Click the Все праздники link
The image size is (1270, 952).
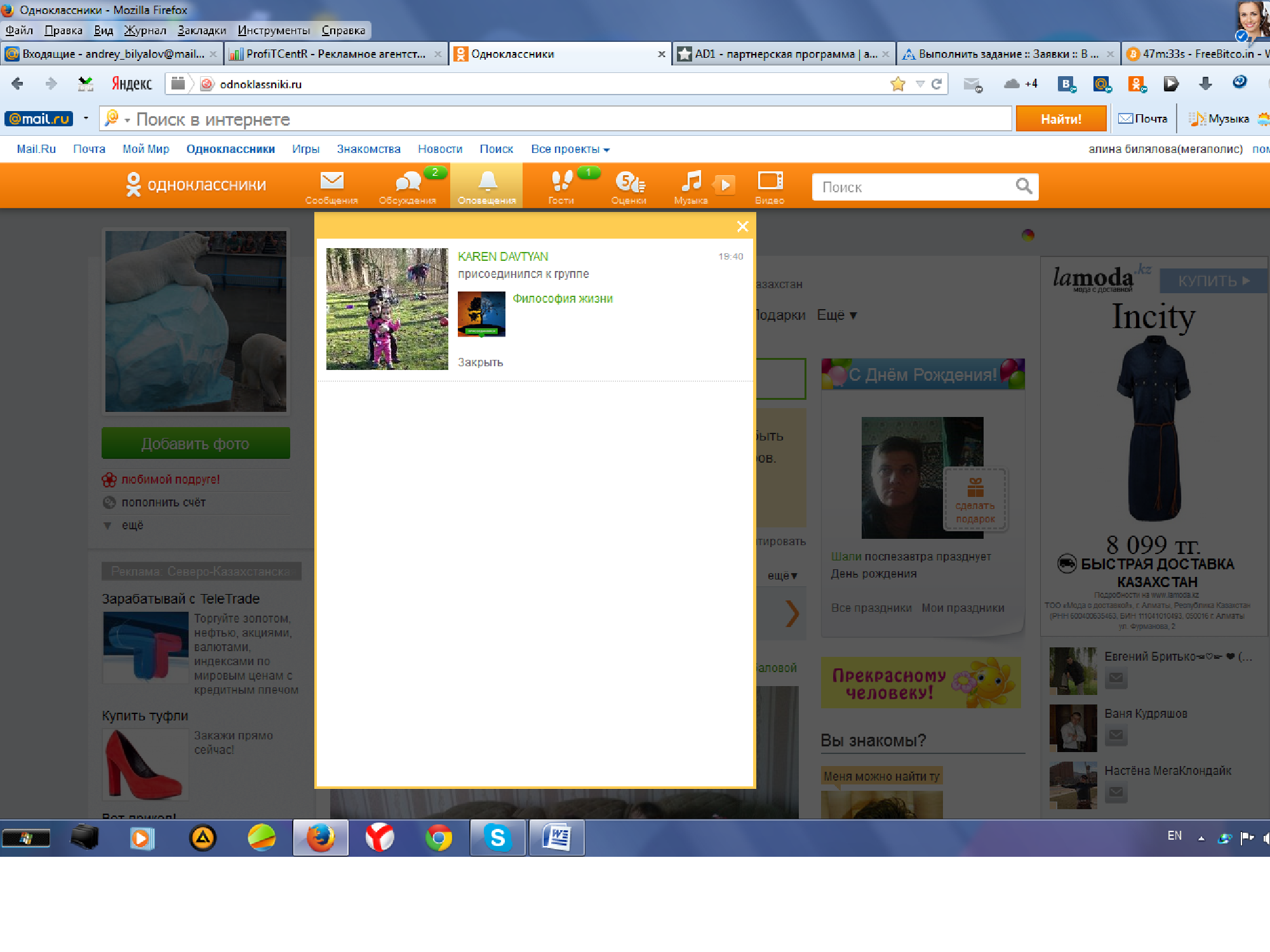[871, 607]
